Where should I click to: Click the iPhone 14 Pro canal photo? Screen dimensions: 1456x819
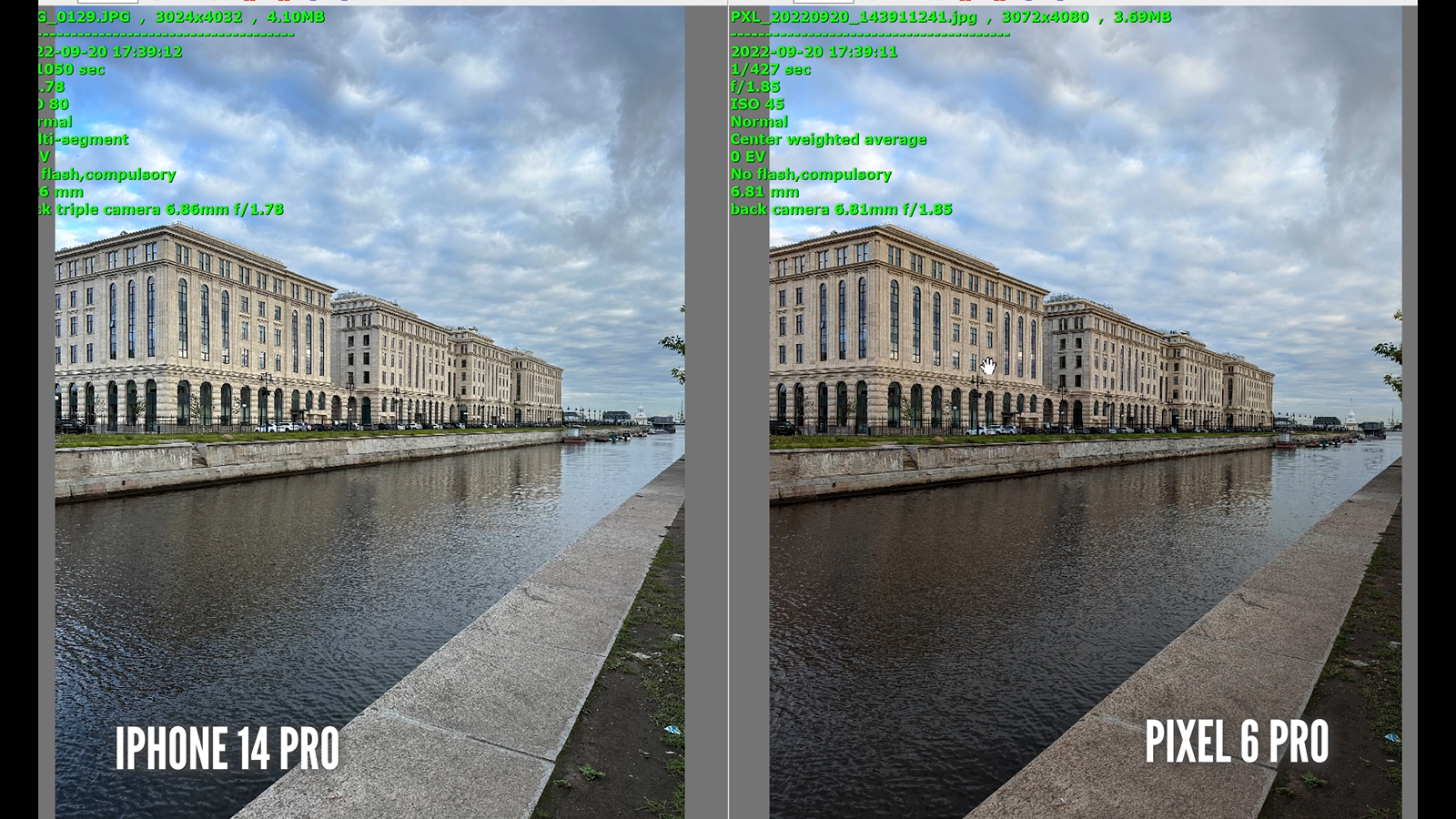(x=369, y=414)
